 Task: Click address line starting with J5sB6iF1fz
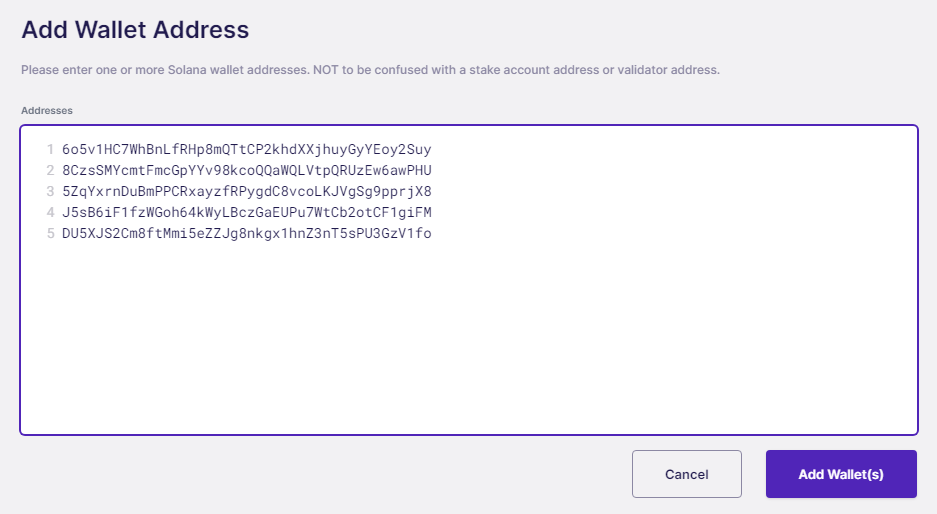pyautogui.click(x=247, y=212)
